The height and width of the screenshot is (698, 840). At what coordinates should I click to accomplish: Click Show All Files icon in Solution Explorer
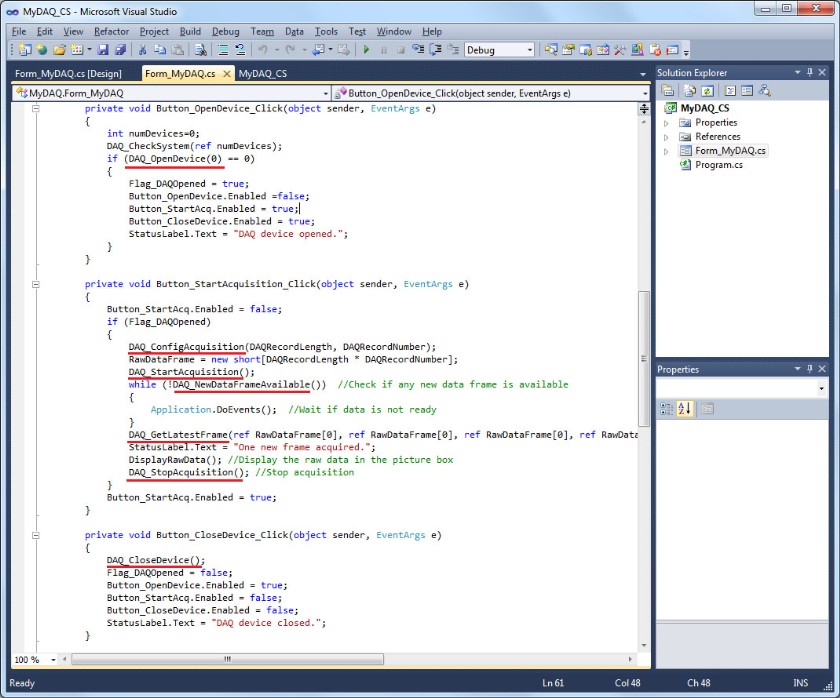pyautogui.click(x=690, y=91)
